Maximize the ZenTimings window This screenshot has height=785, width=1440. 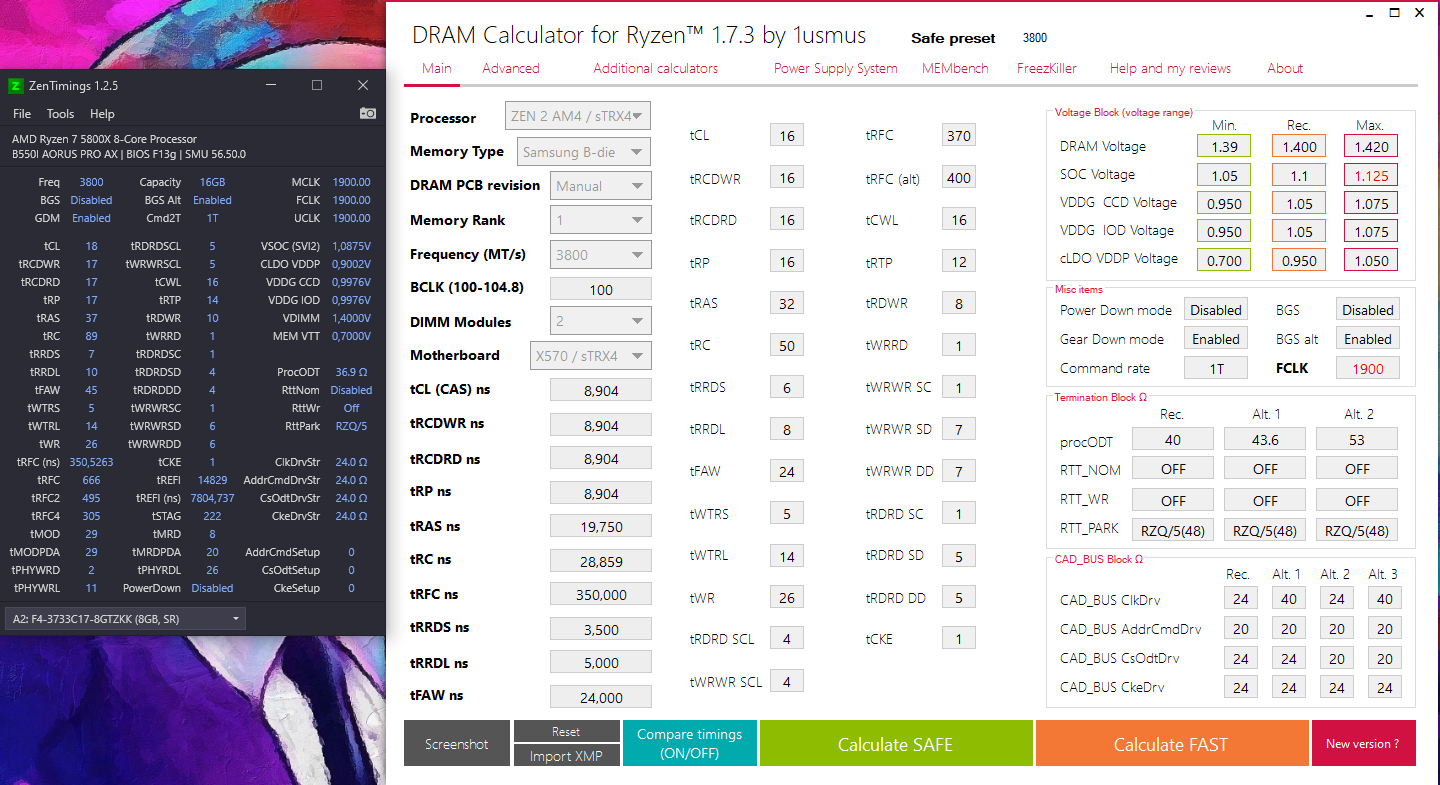(x=317, y=86)
